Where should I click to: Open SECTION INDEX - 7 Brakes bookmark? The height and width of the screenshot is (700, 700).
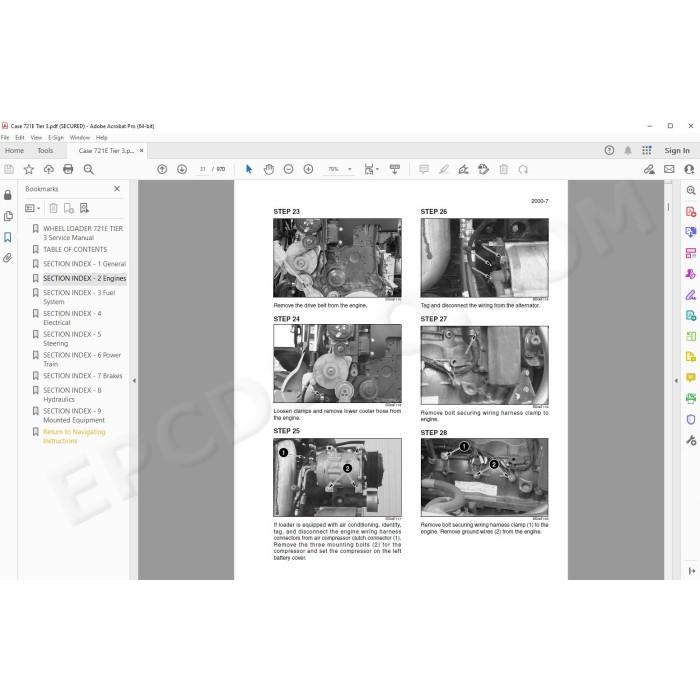tap(83, 375)
